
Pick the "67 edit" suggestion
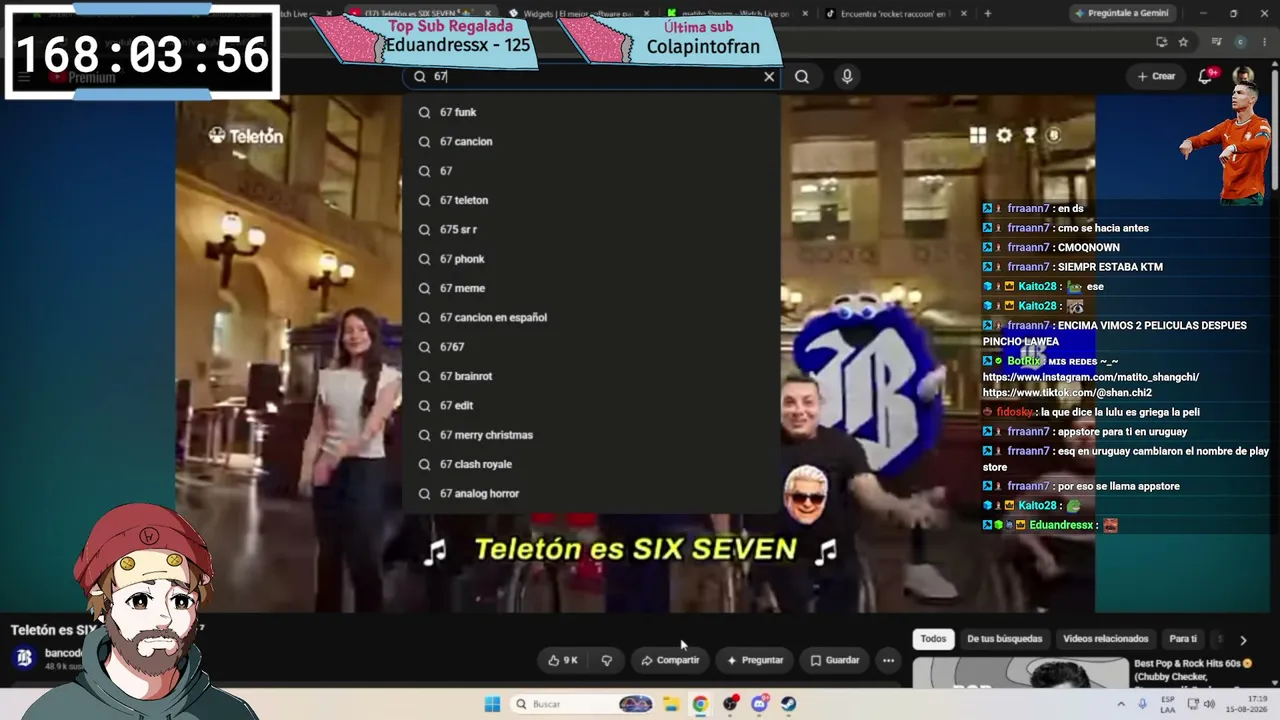coord(590,405)
